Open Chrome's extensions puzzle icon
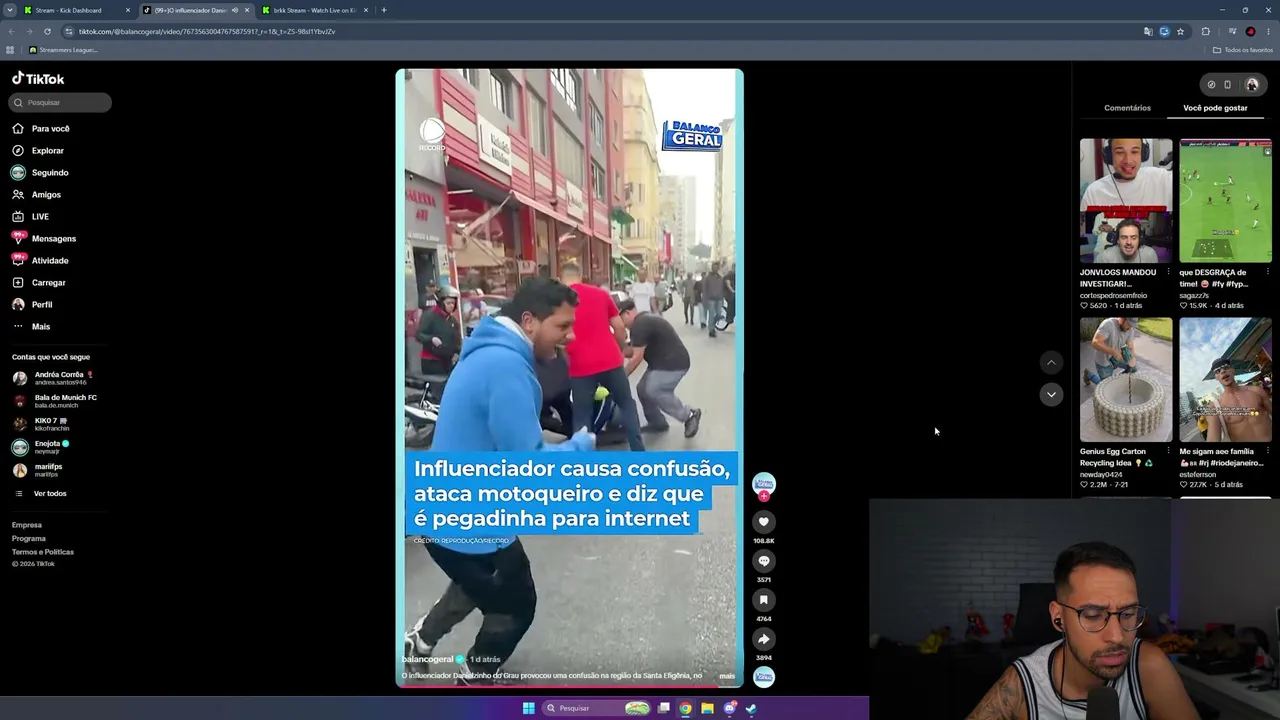1280x720 pixels. click(1205, 31)
